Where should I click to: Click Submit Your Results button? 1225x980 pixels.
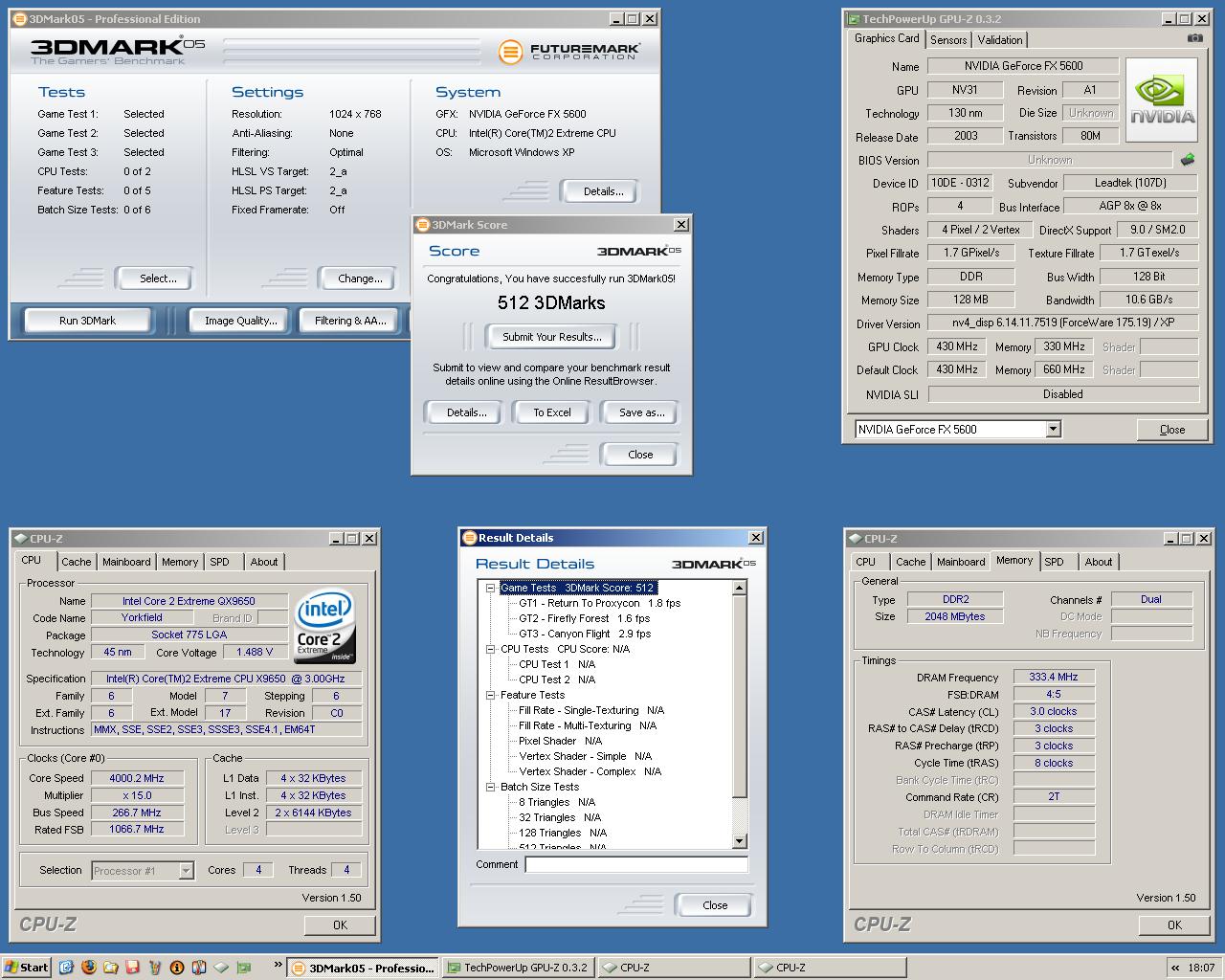coord(552,337)
